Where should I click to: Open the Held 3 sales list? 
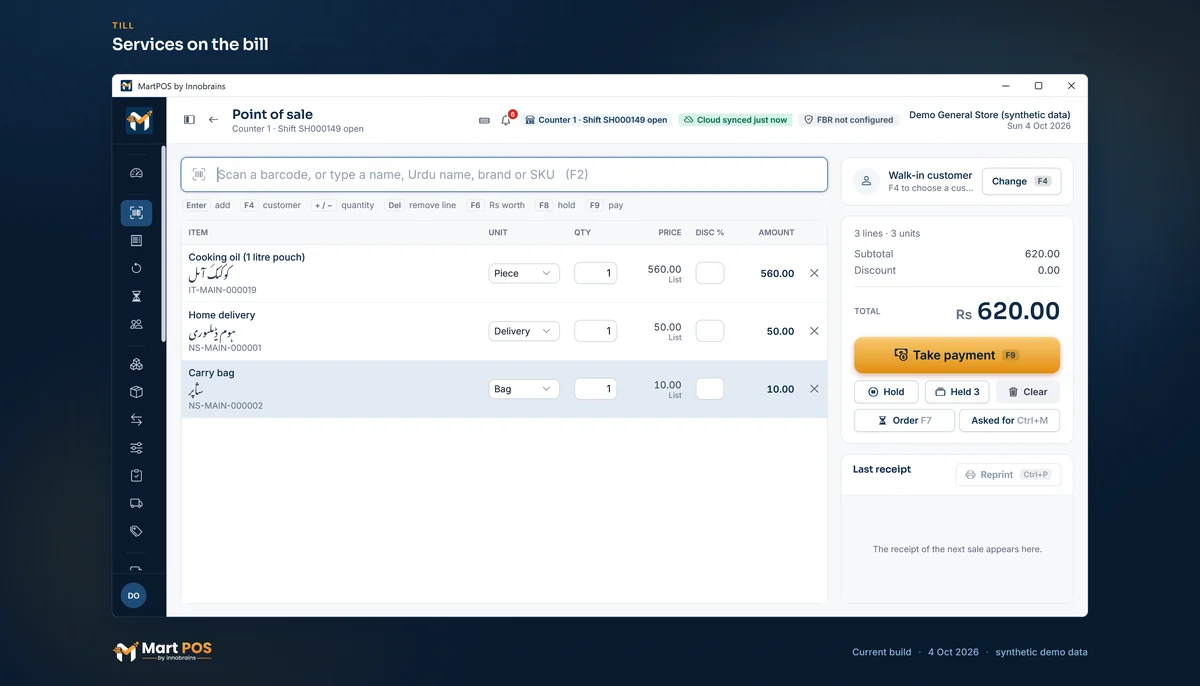coord(957,392)
